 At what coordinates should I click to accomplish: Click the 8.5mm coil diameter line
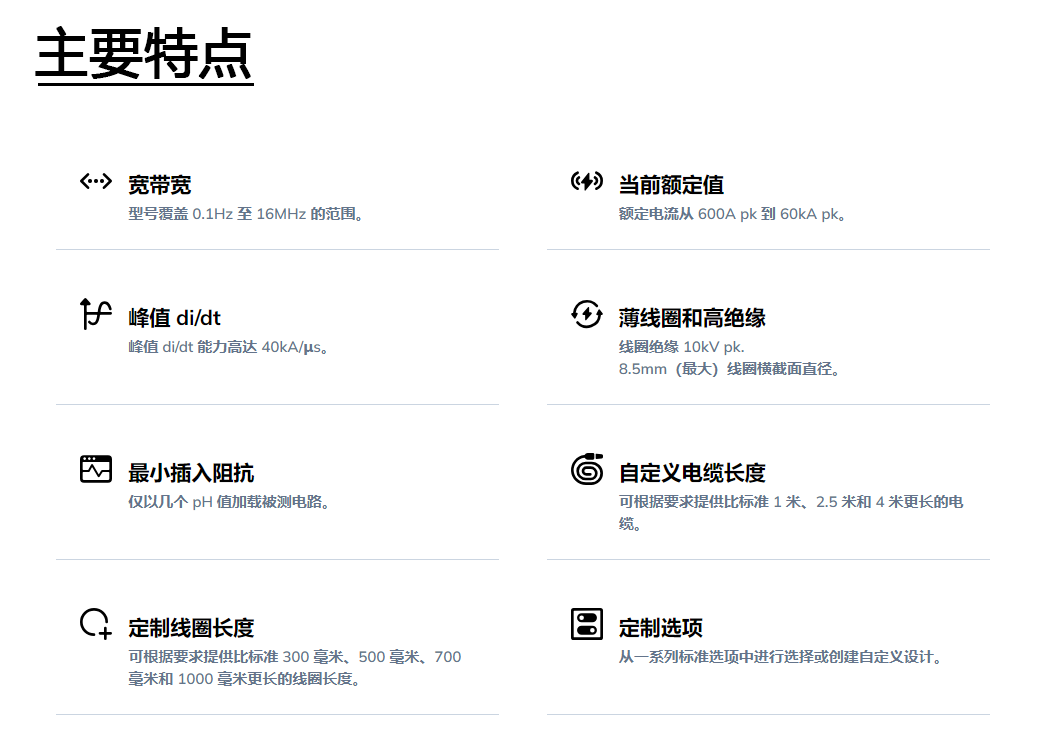coord(730,369)
